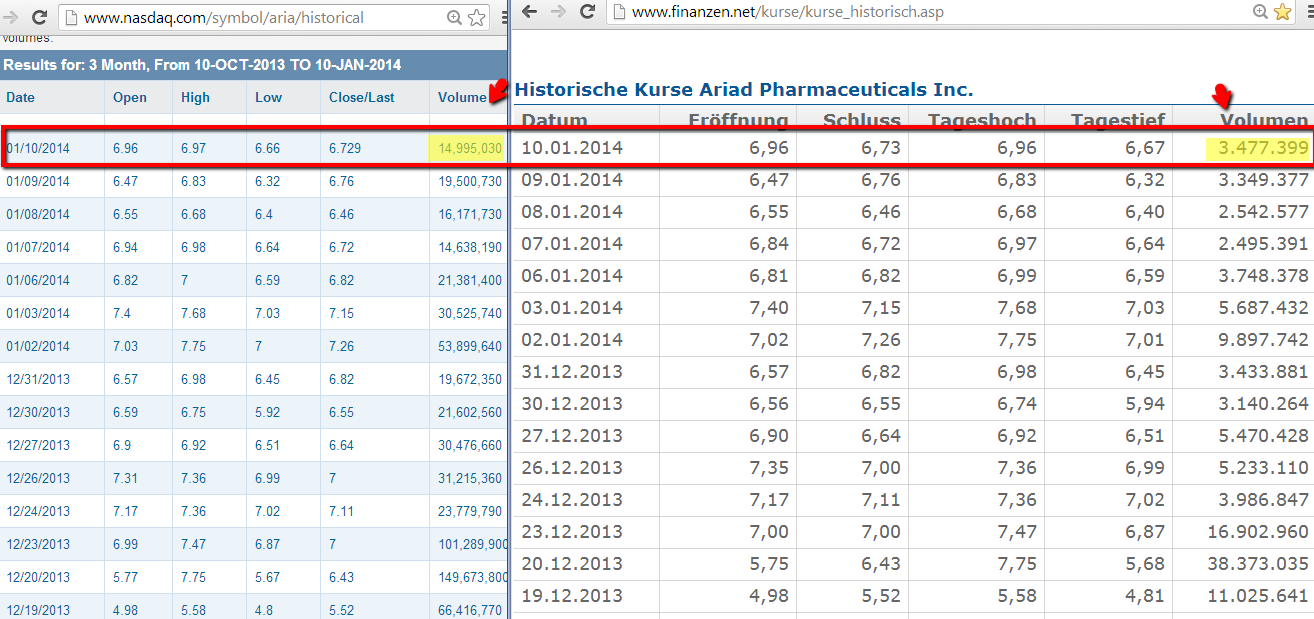The height and width of the screenshot is (619, 1314).
Task: Select date cell 01/03/2014
Action: tap(38, 313)
